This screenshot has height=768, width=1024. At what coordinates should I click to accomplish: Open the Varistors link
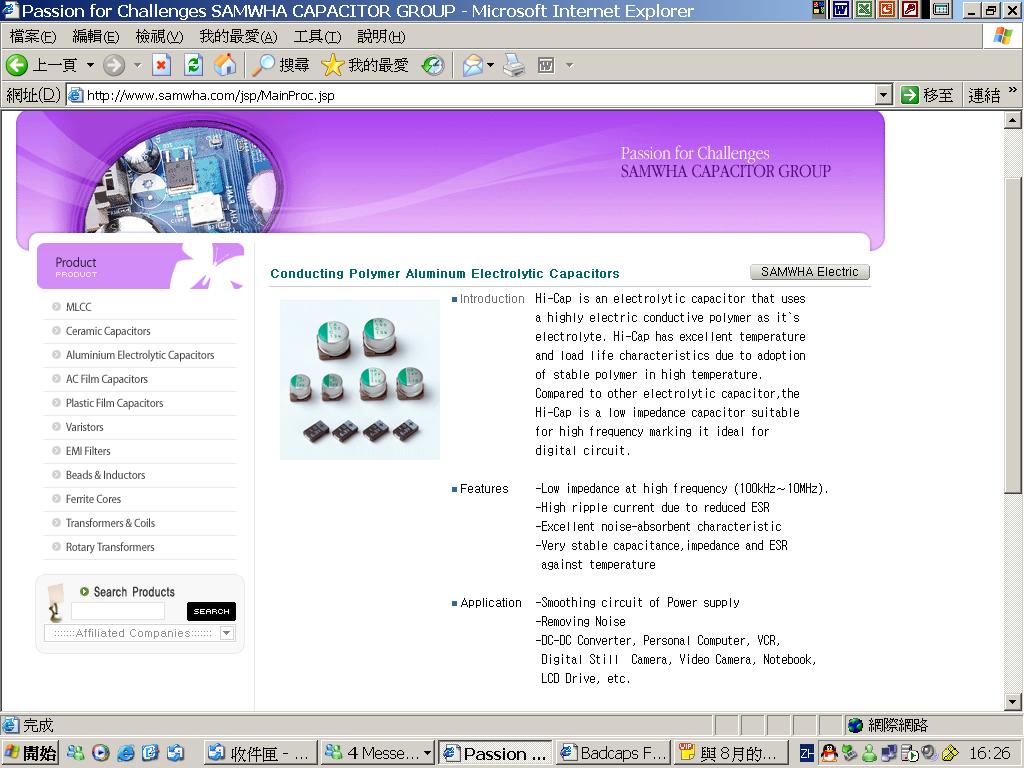[84, 427]
